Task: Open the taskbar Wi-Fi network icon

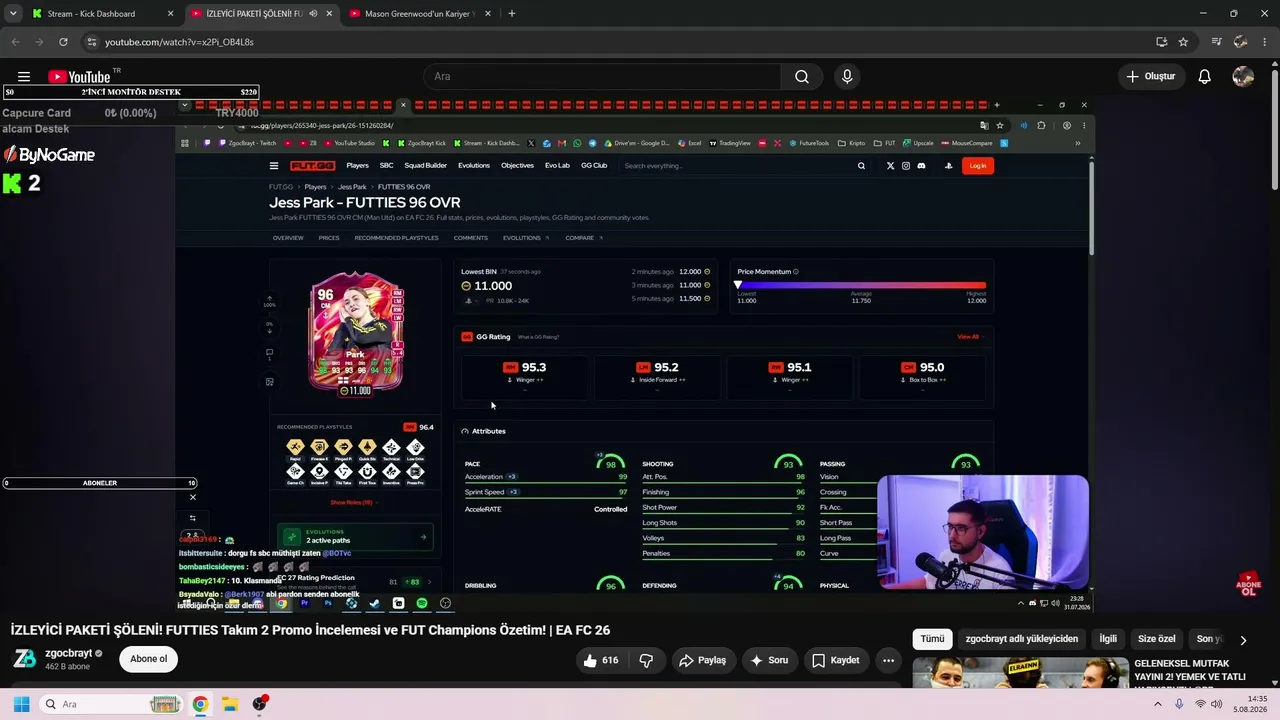Action: click(1200, 704)
